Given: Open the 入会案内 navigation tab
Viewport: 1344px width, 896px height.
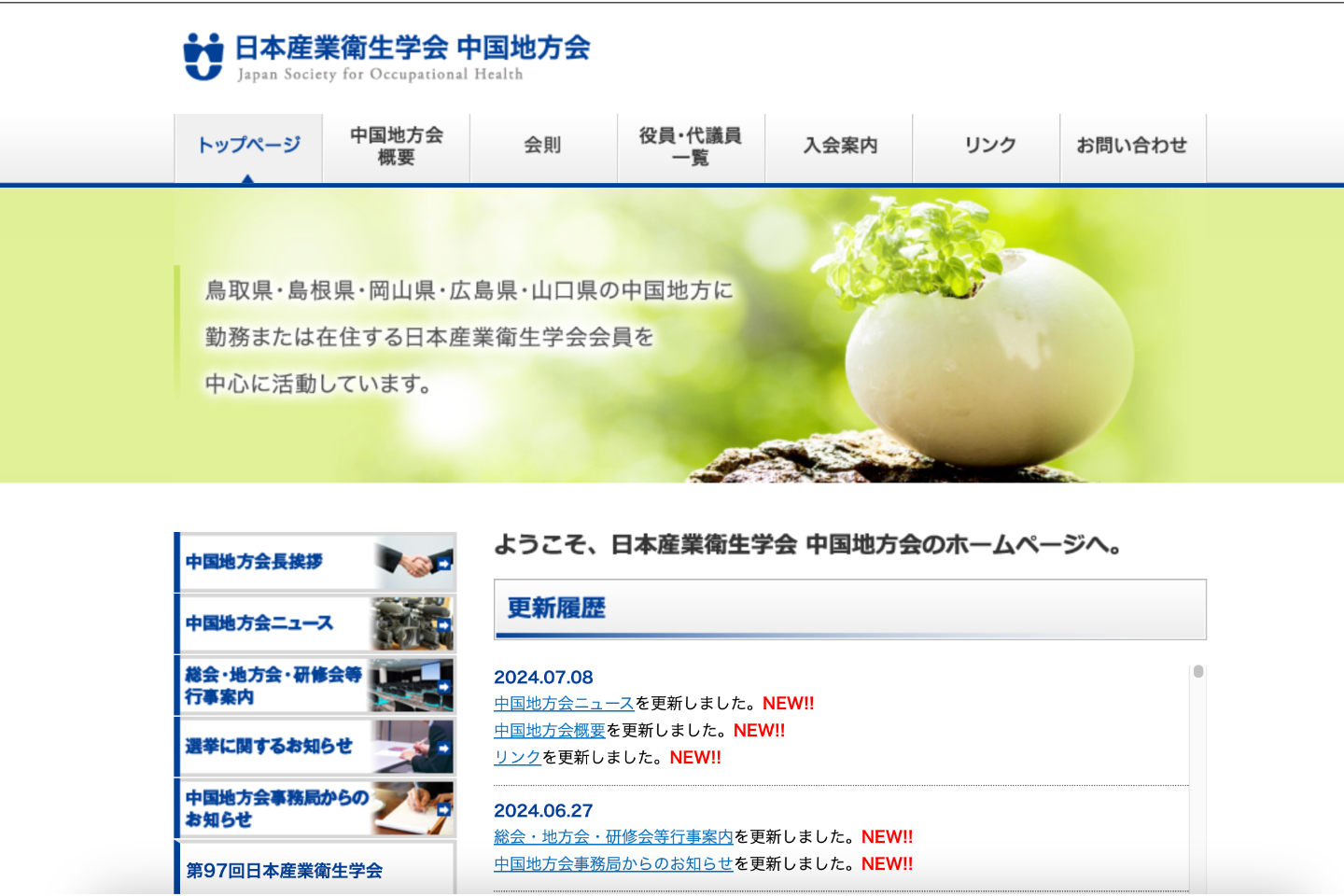Looking at the screenshot, I should (839, 147).
